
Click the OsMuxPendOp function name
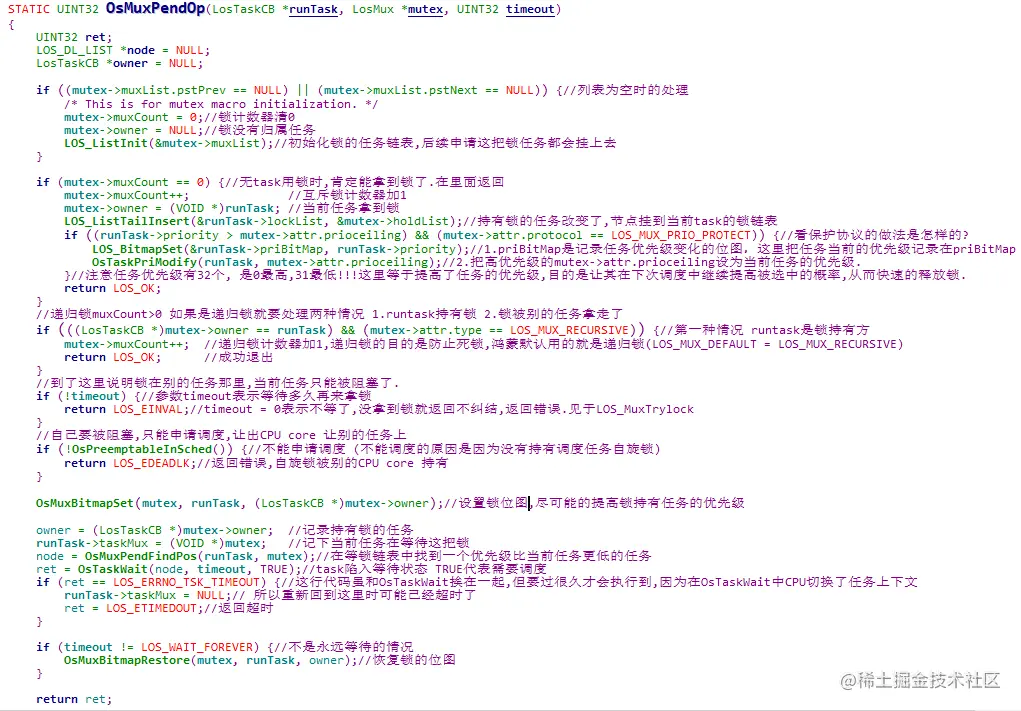(155, 8)
